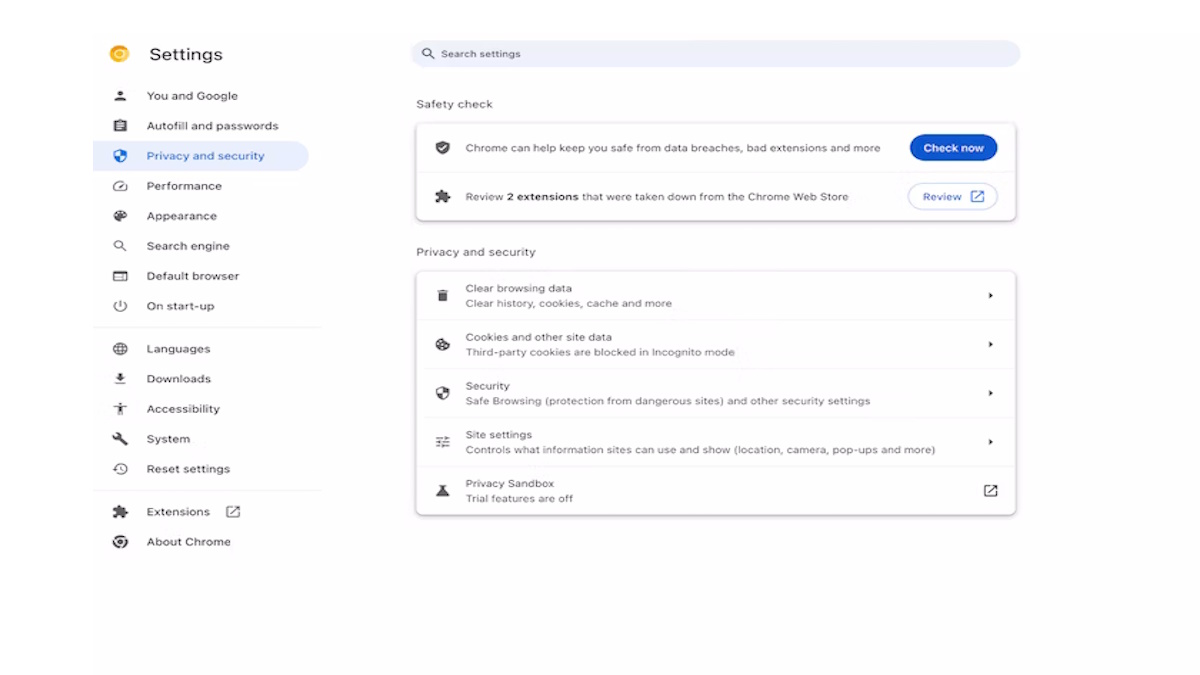Click the external link icon beside Extensions
This screenshot has width=1200, height=675.
(233, 512)
